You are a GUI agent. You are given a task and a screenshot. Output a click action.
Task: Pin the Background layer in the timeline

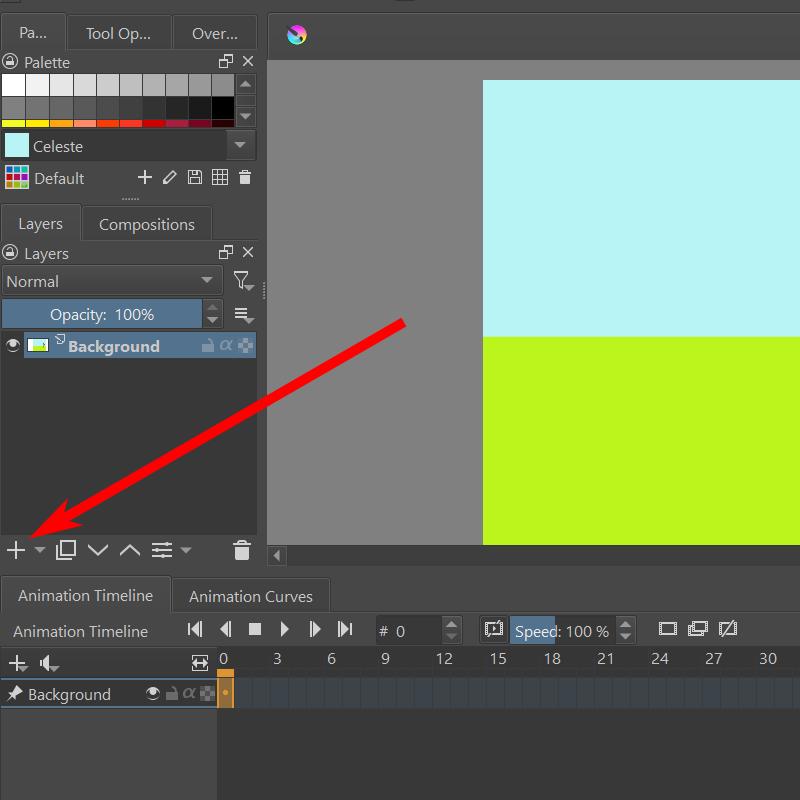pyautogui.click(x=14, y=694)
